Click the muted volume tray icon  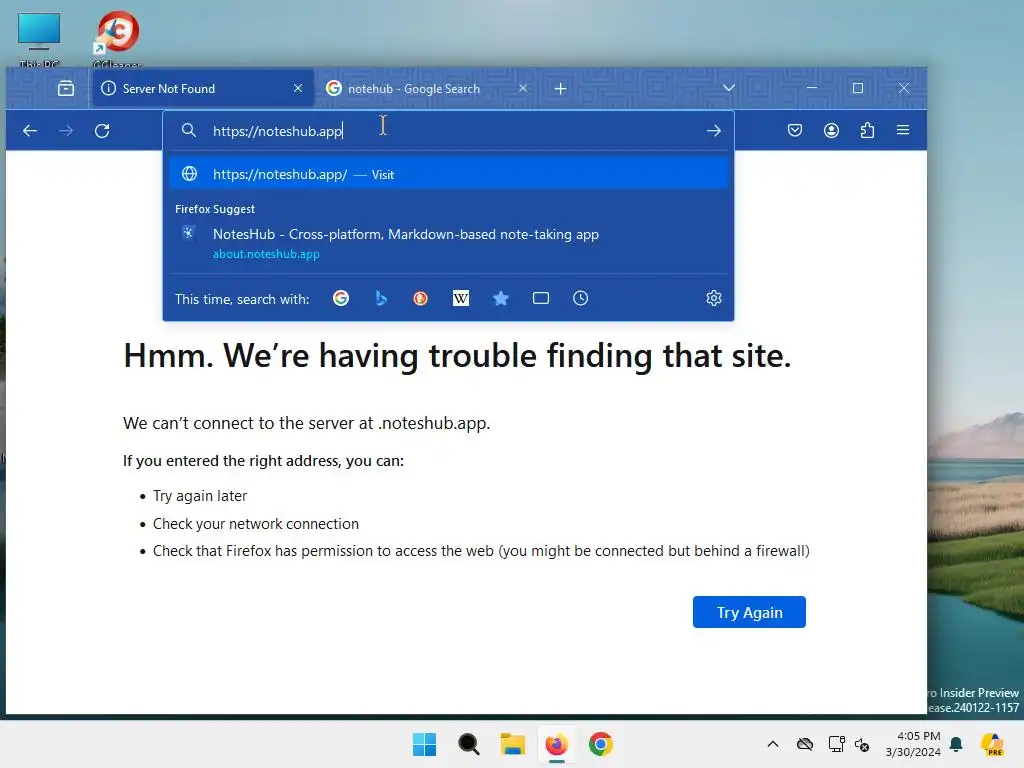[862, 744]
